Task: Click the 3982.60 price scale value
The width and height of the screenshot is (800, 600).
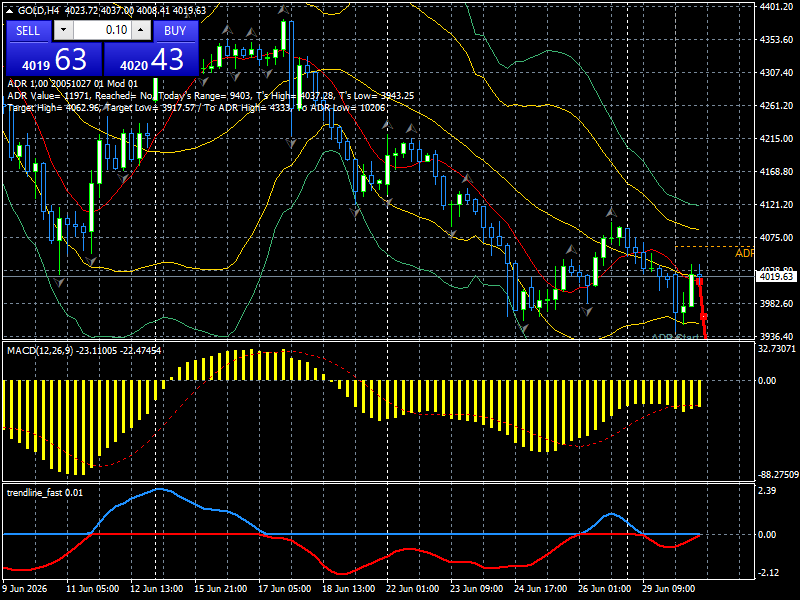Action: (x=776, y=304)
